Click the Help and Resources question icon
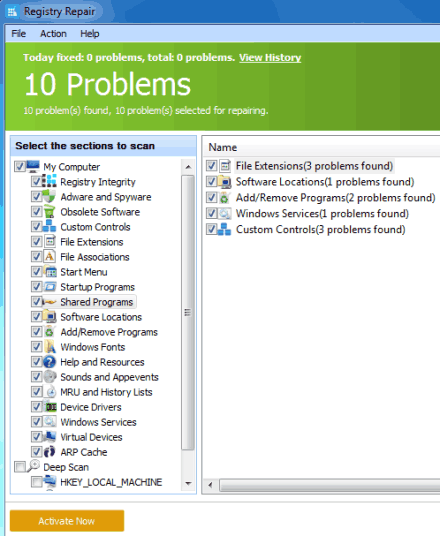 (x=50, y=362)
